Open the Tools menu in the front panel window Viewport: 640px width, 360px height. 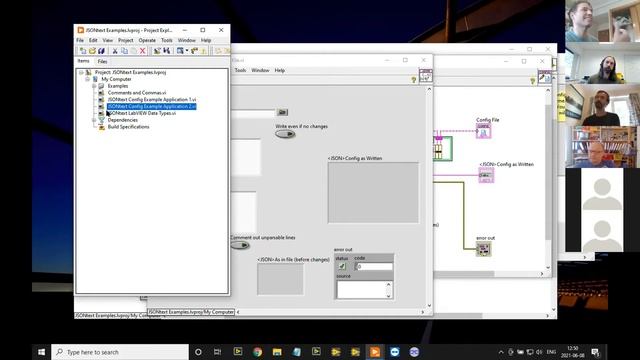pyautogui.click(x=240, y=70)
